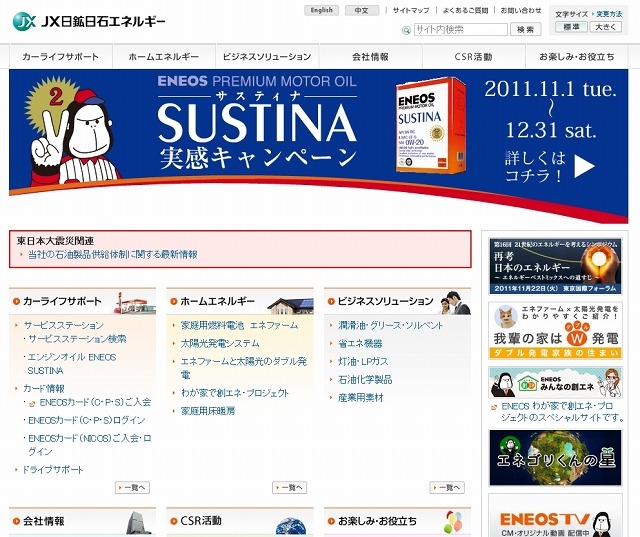Click the building icon in 会社情報 header
The width and height of the screenshot is (640, 537).
click(x=138, y=522)
